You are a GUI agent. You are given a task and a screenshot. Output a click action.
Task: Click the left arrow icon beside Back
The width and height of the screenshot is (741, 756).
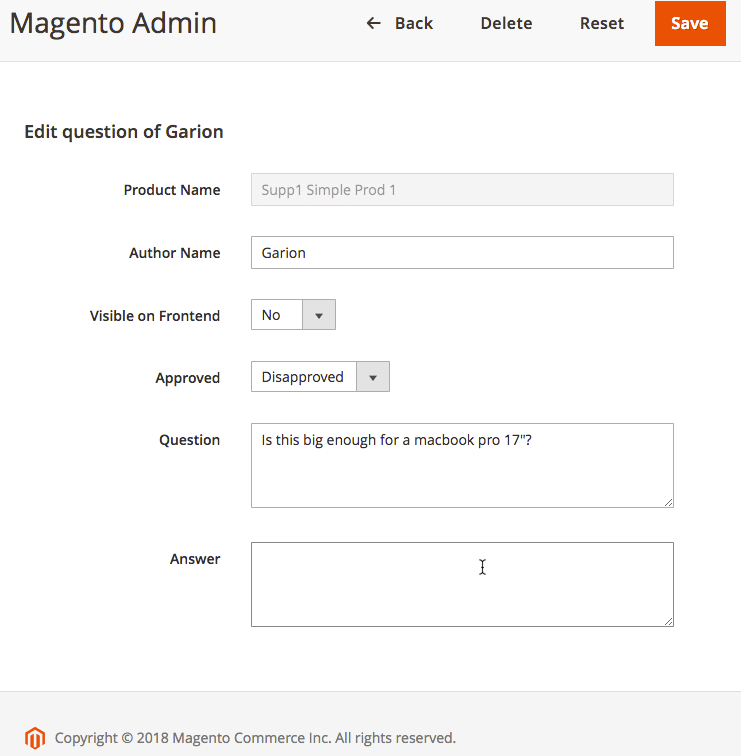(x=374, y=23)
